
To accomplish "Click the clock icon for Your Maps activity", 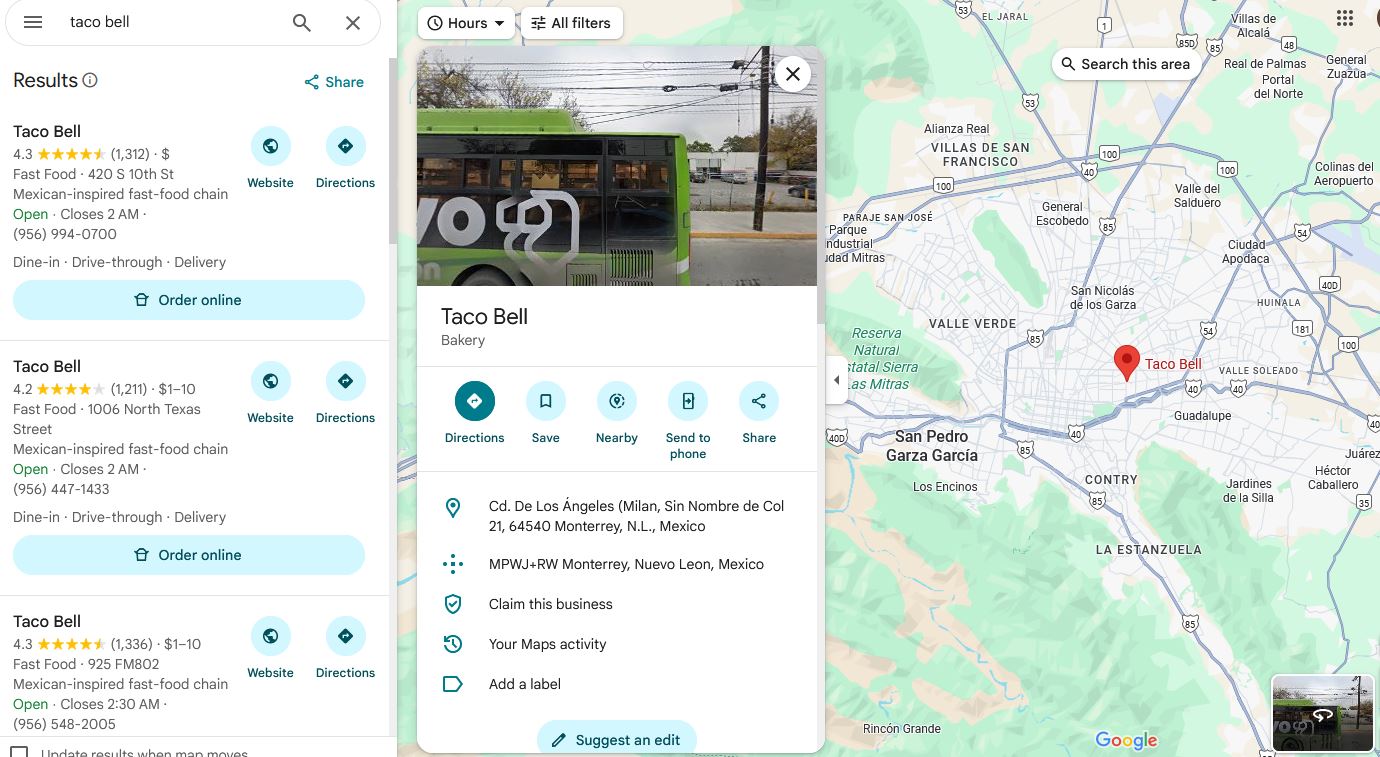I will tap(453, 644).
